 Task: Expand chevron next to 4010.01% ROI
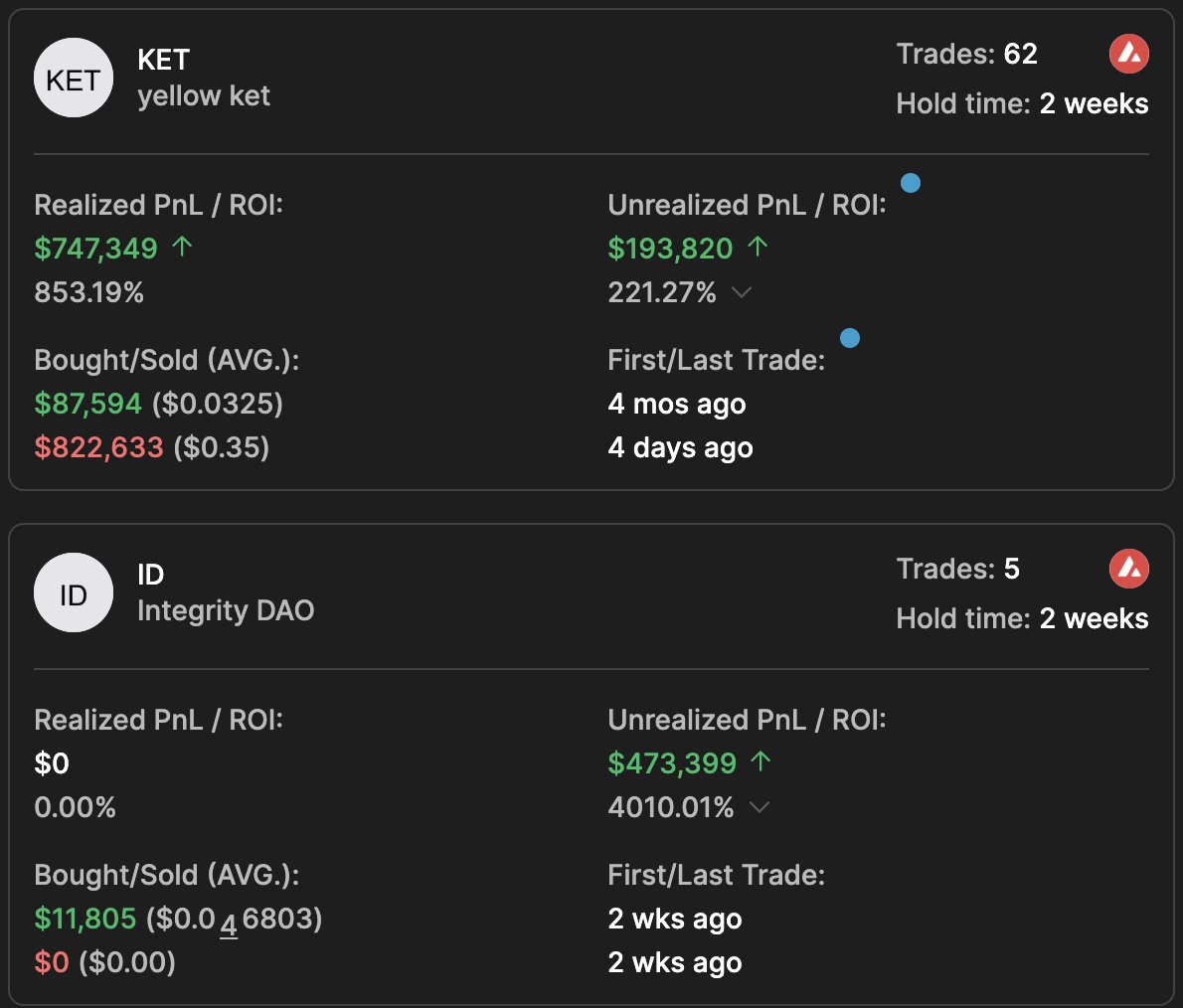pos(759,807)
